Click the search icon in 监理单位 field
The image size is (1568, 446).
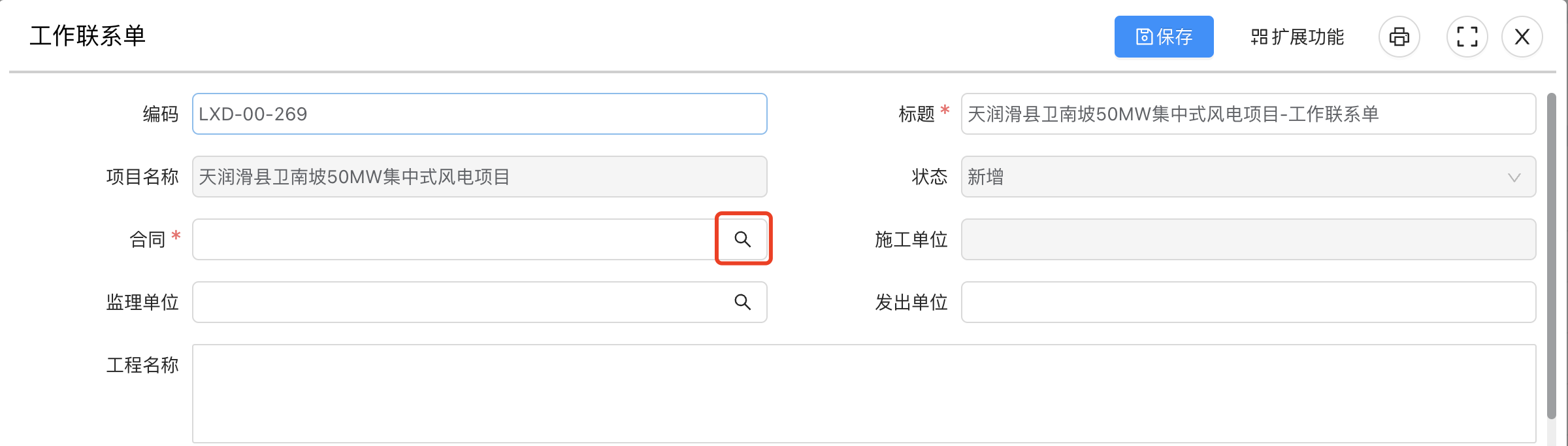pos(743,302)
